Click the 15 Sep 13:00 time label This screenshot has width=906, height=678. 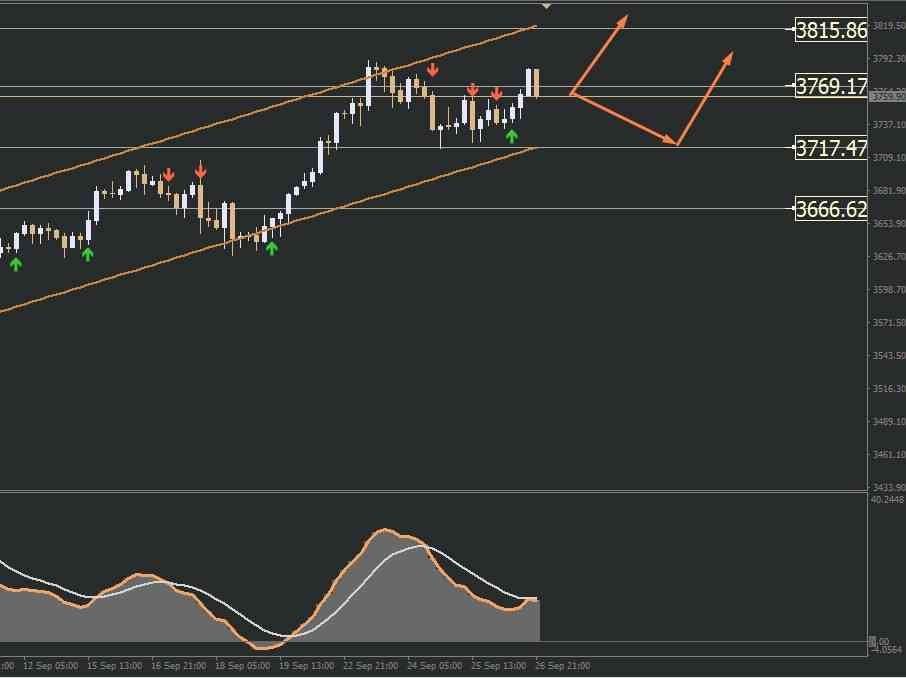coord(114,666)
